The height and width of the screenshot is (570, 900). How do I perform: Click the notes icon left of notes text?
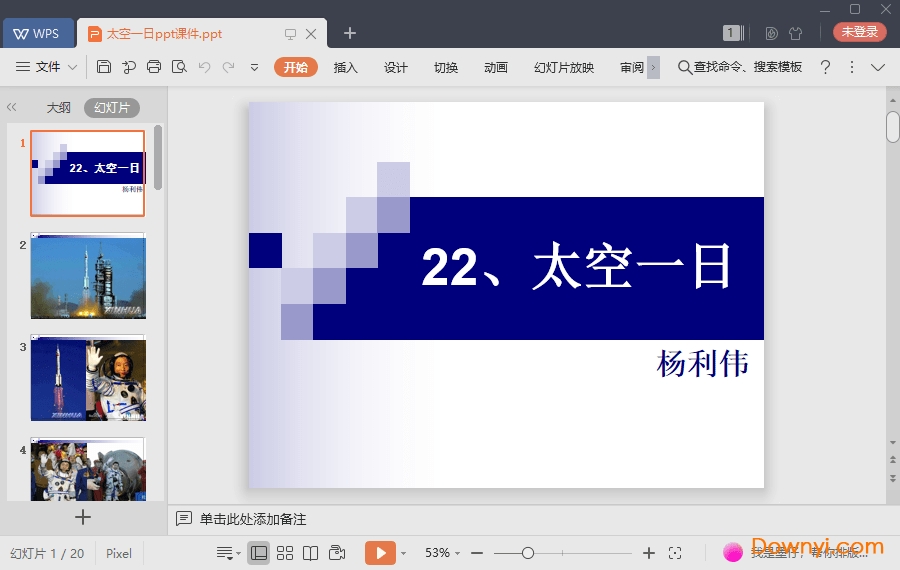(184, 519)
